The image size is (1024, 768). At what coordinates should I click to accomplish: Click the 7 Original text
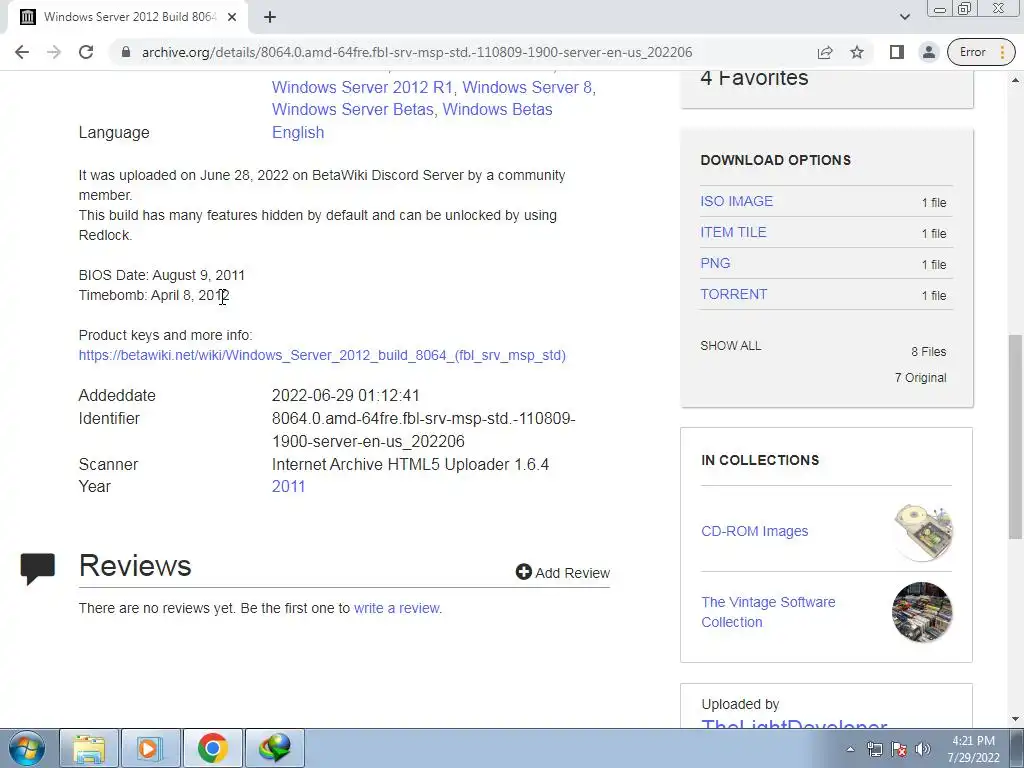click(x=920, y=377)
